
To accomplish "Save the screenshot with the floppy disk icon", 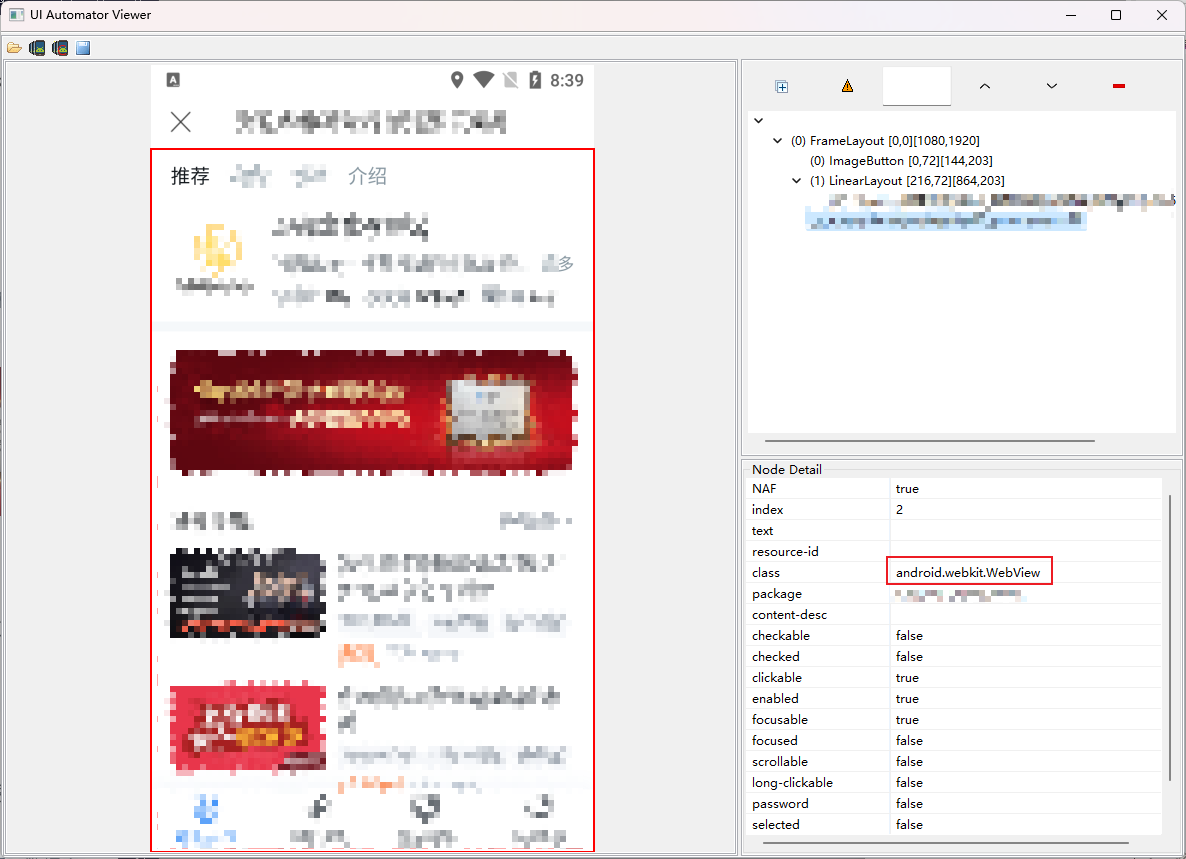I will 83,48.
